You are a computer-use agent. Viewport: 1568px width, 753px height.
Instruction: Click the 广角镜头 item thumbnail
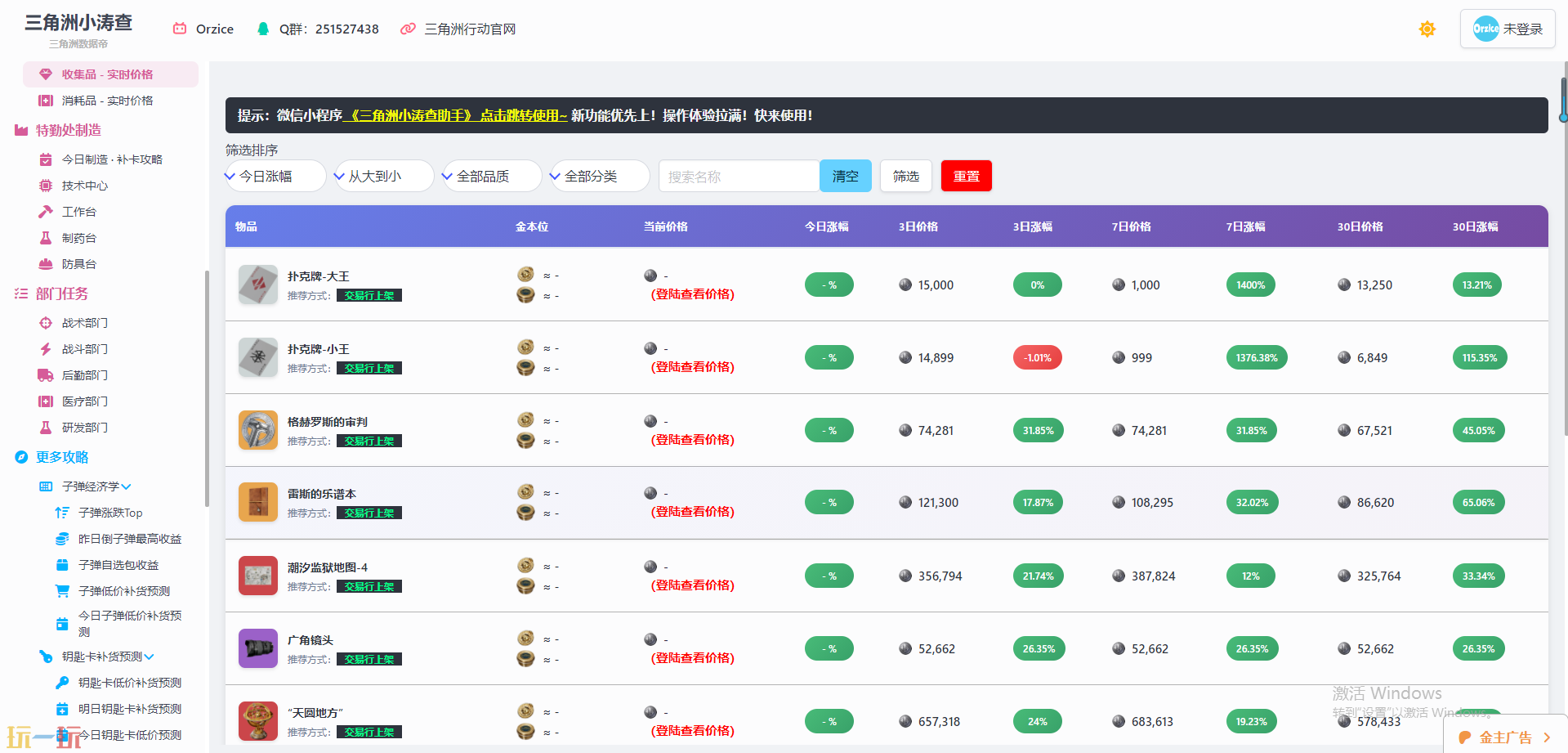point(258,648)
